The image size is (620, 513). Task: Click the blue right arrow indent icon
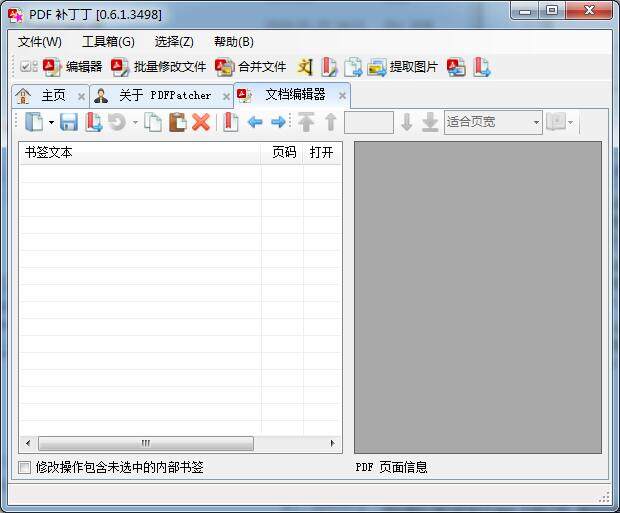[278, 122]
